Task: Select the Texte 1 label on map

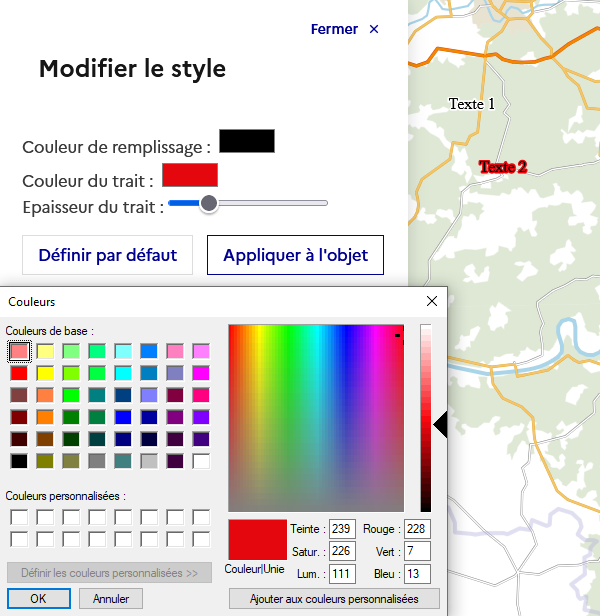Action: pyautogui.click(x=472, y=104)
